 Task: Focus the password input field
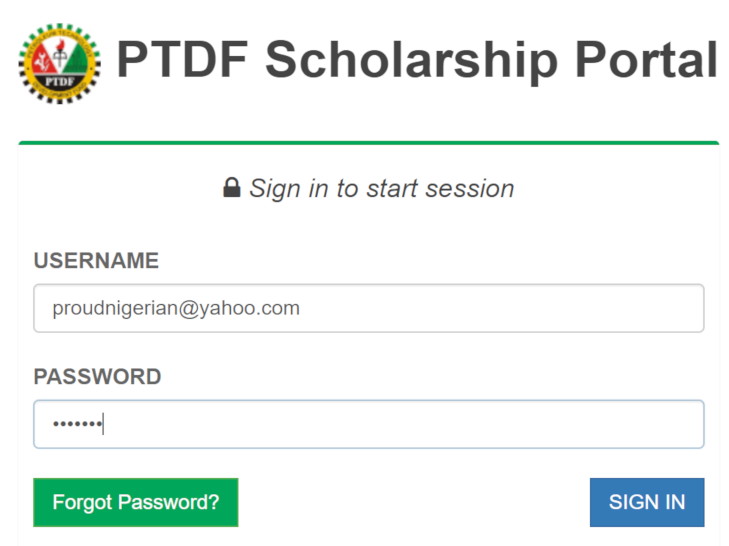coord(369,424)
